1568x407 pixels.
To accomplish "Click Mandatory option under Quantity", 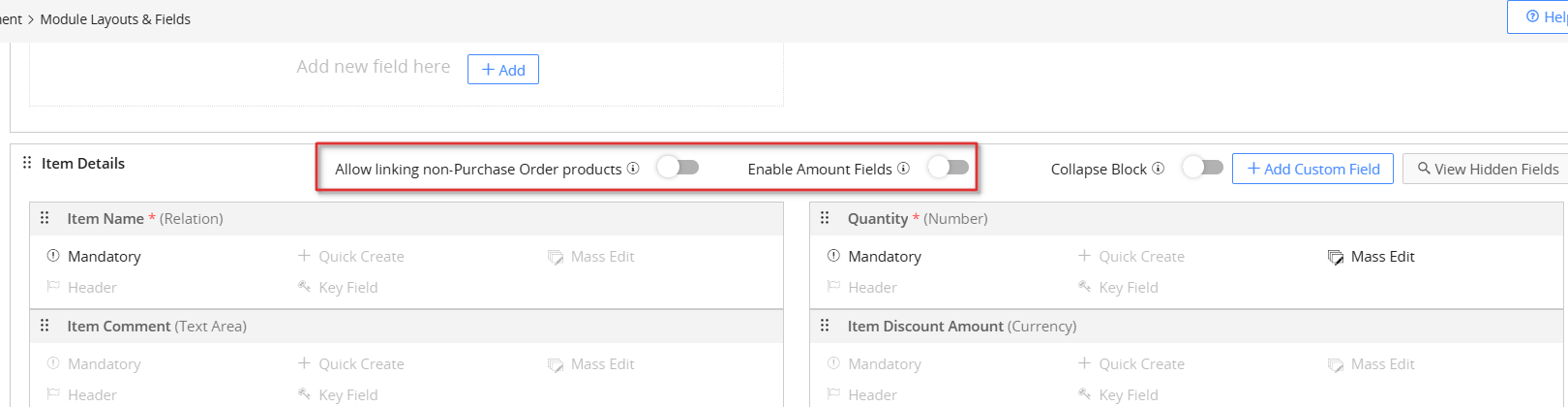I will point(874,257).
